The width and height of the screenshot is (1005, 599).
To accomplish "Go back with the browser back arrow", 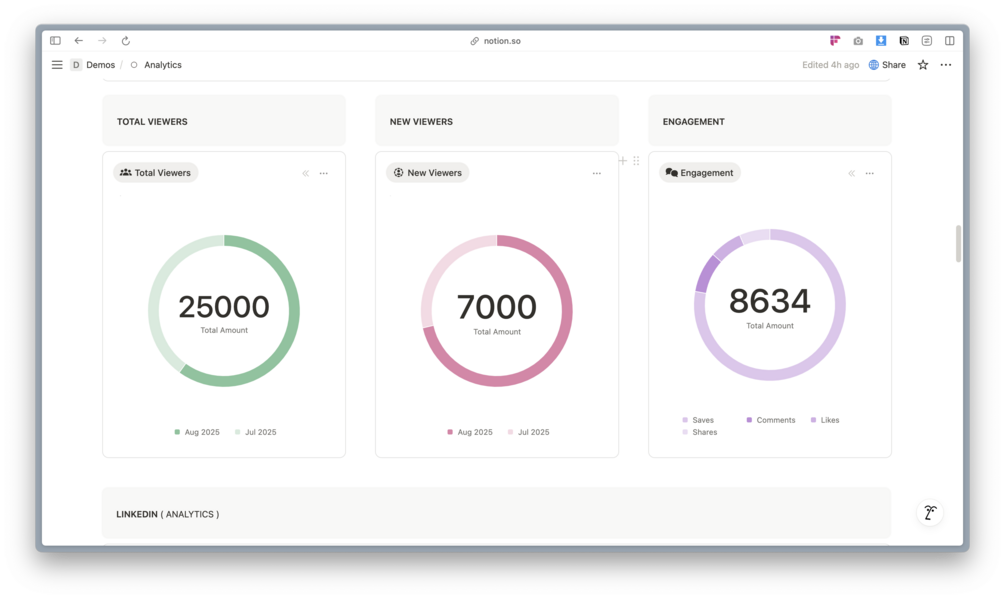I will 79,40.
